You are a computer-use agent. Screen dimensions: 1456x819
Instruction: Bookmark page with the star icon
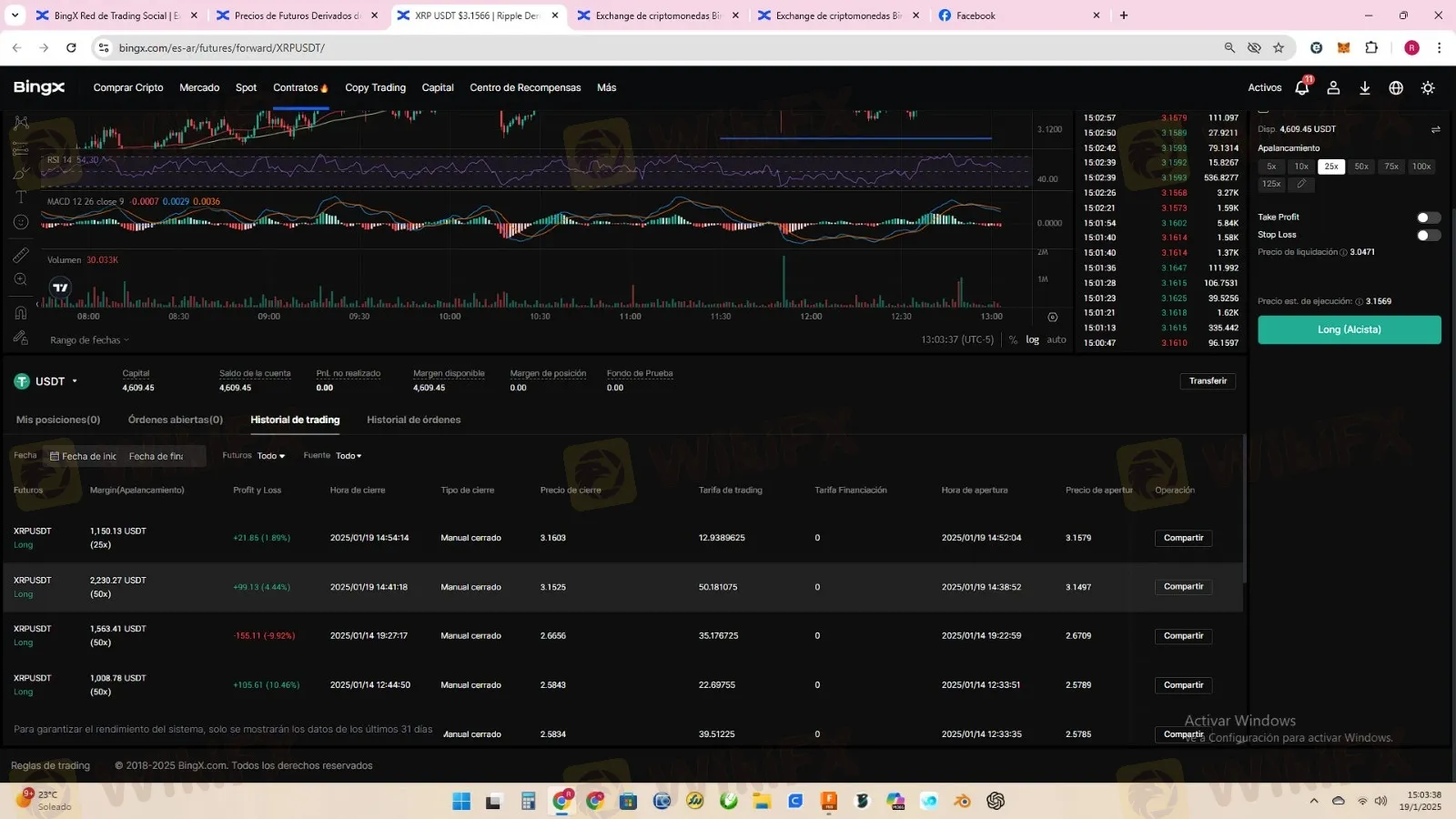point(1279,47)
